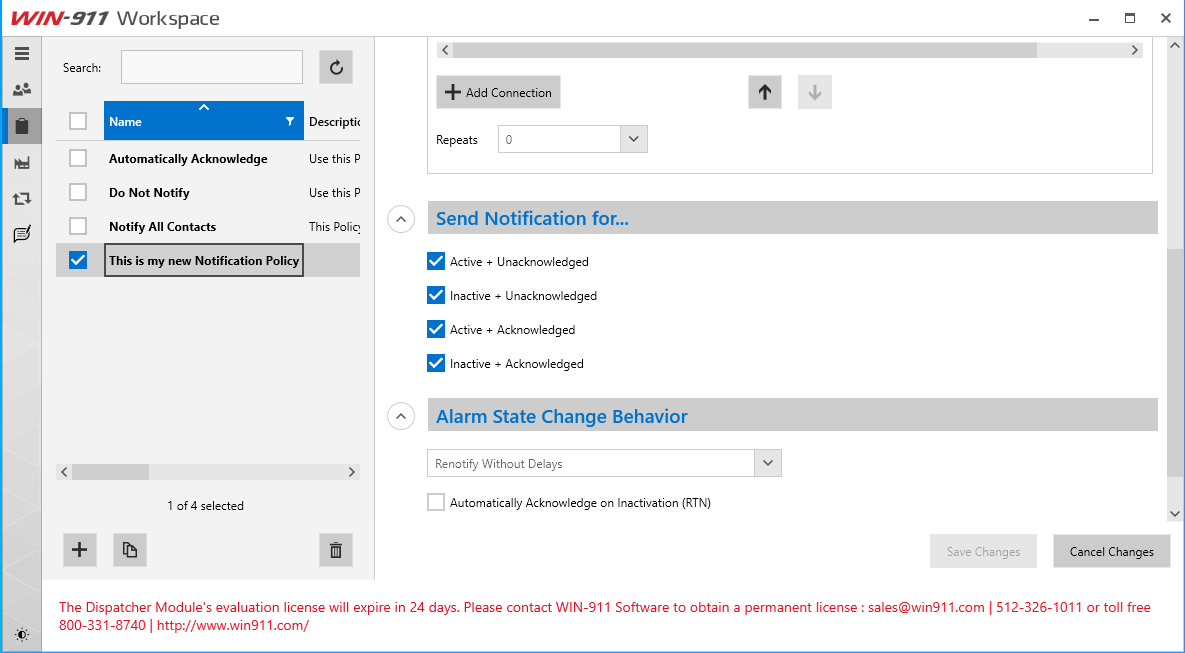
Task: Check the Automatically Acknowledge policy row
Action: [78, 158]
